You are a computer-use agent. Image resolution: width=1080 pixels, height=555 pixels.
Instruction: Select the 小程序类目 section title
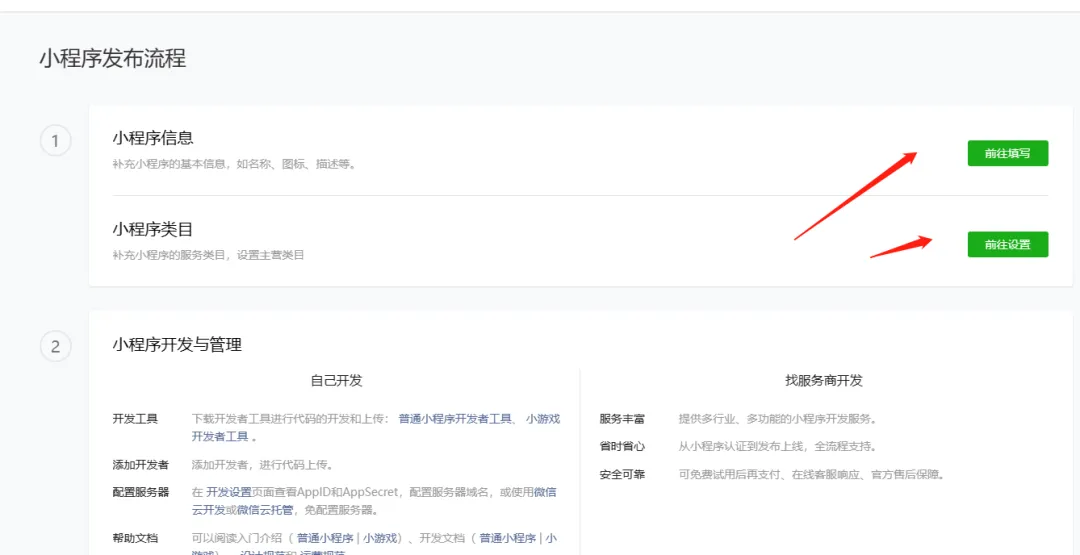pyautogui.click(x=153, y=229)
